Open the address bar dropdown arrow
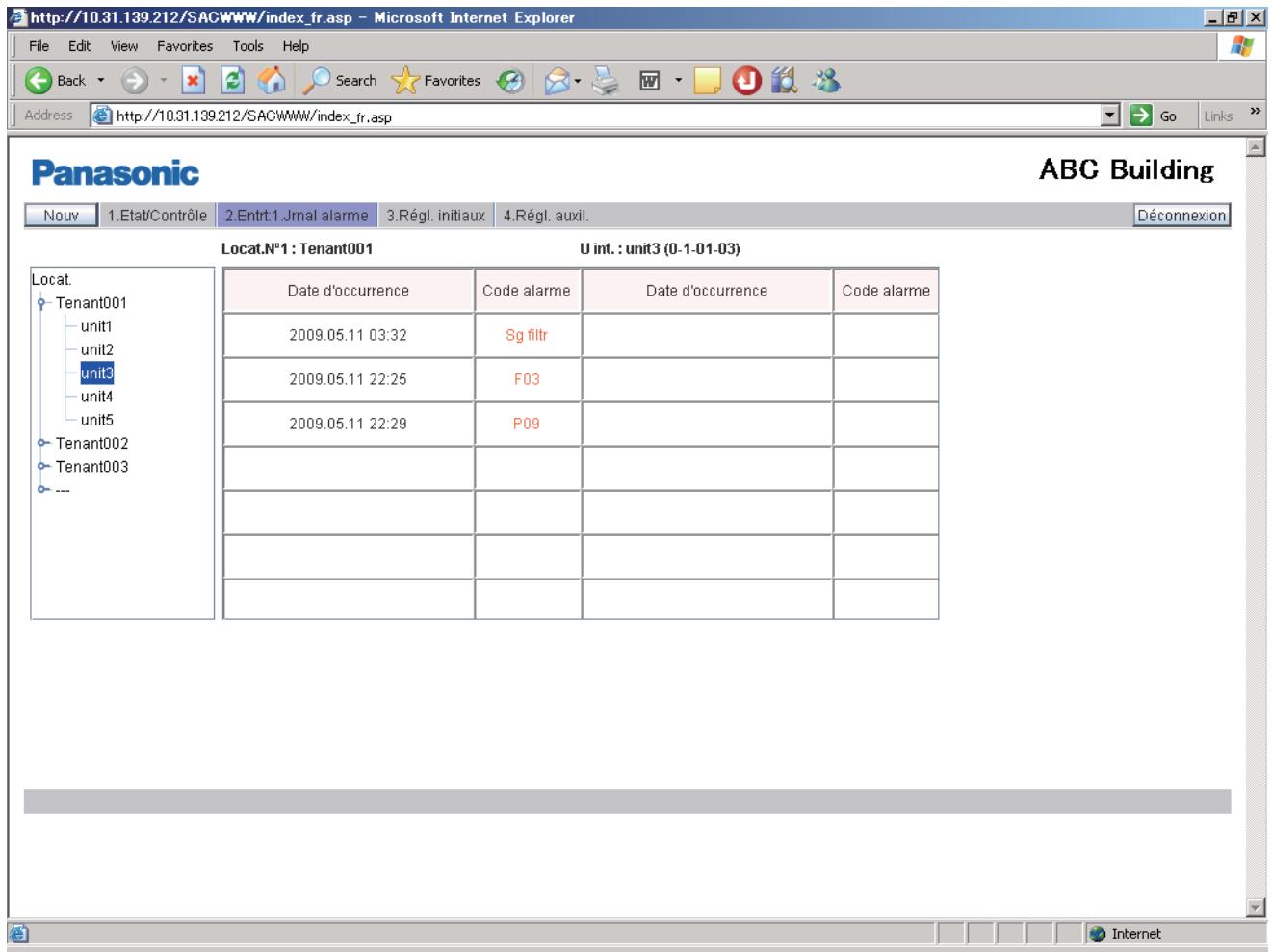Image resolution: width=1272 pixels, height=952 pixels. pyautogui.click(x=1111, y=116)
